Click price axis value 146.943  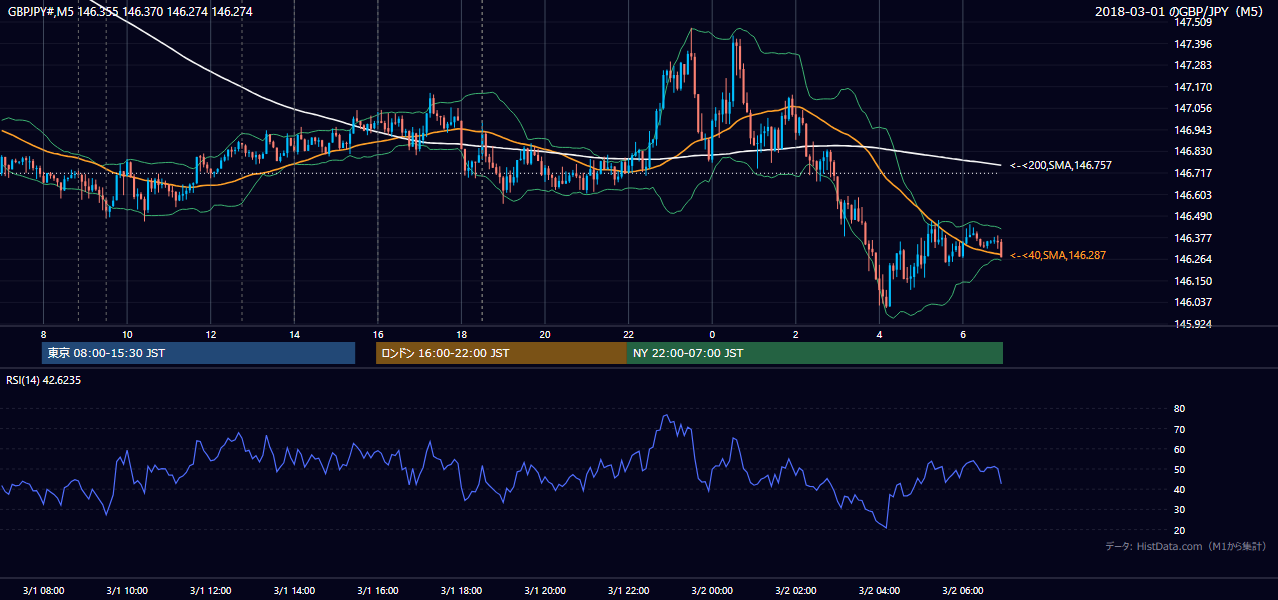(1193, 130)
